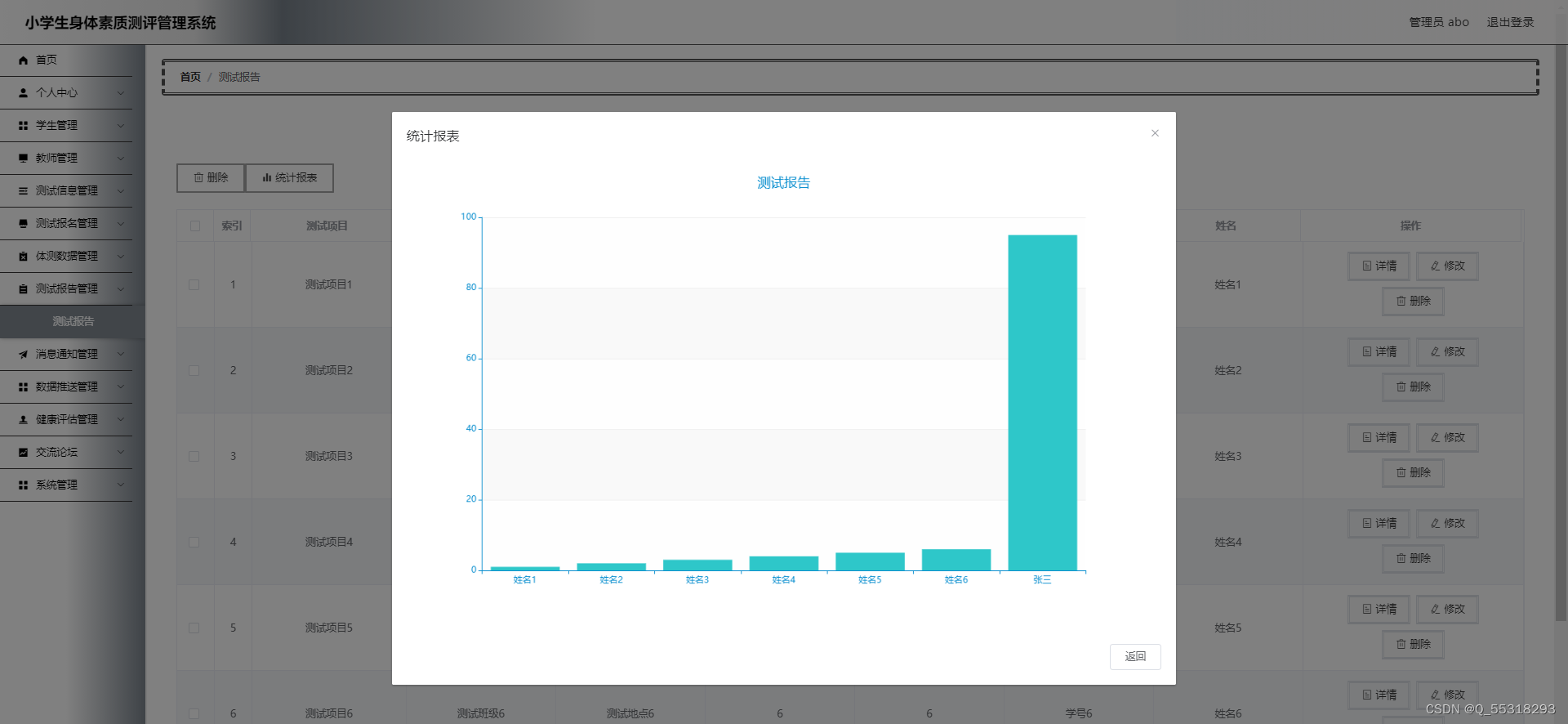This screenshot has width=1568, height=724.
Task: Click 首页 in the breadcrumb
Action: point(190,77)
